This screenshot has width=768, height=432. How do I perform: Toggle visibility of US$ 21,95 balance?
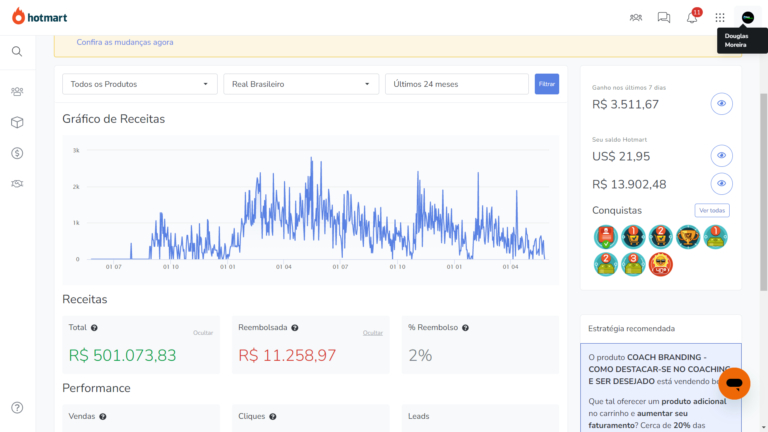click(x=721, y=155)
